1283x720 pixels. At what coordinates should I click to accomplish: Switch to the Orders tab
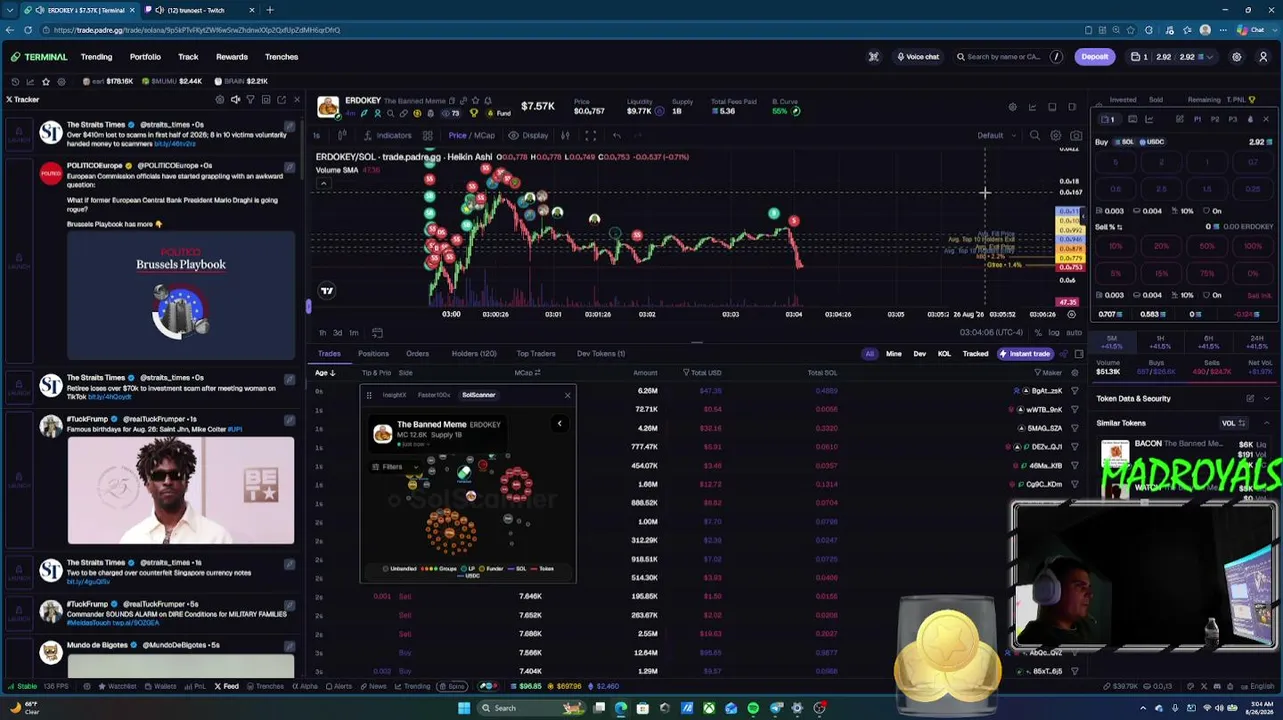417,354
